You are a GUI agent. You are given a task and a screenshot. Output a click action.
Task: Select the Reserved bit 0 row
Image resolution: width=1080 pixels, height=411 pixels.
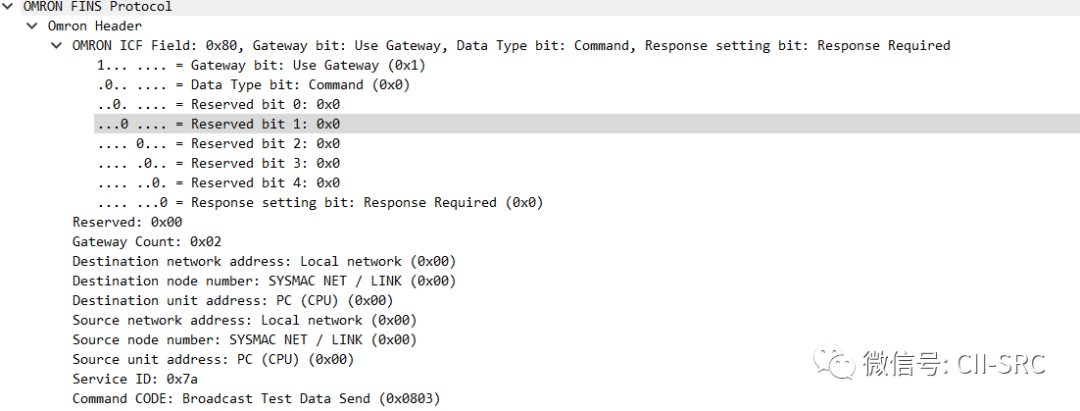click(218, 105)
